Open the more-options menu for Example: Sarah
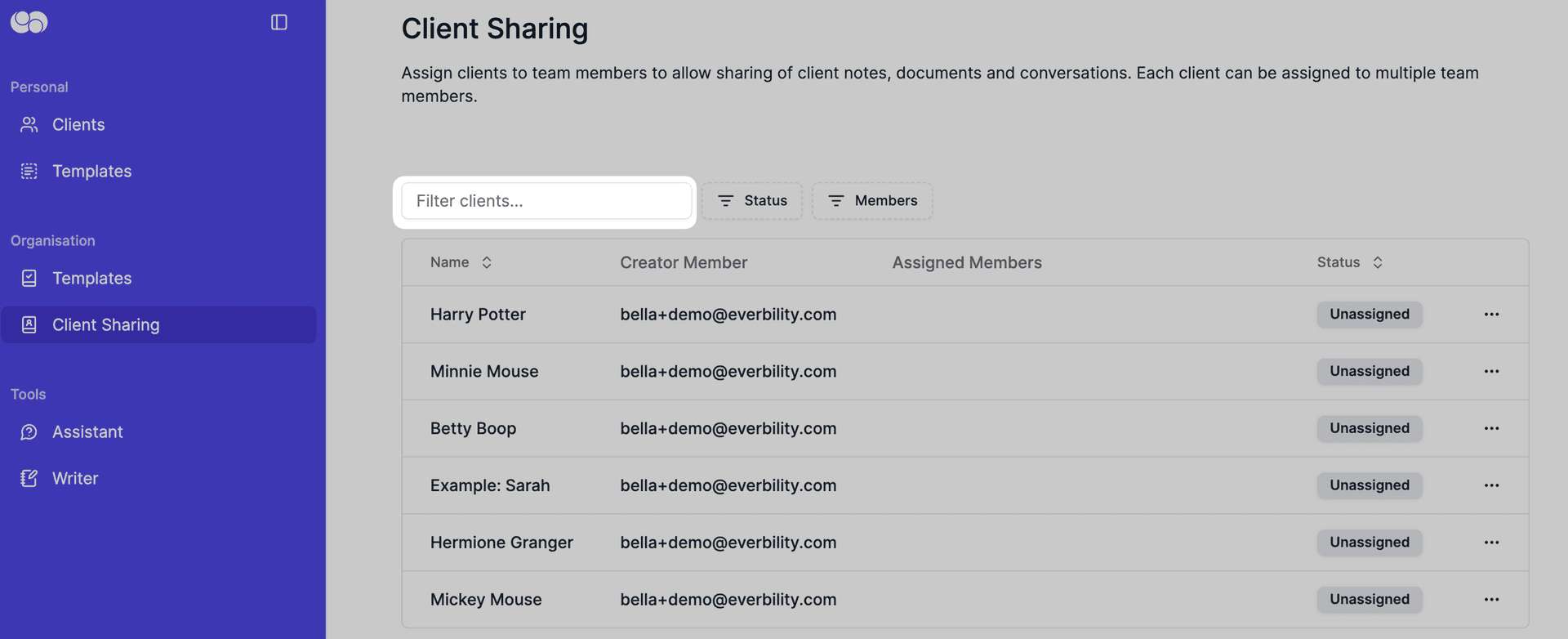The height and width of the screenshot is (639, 1568). (x=1491, y=485)
